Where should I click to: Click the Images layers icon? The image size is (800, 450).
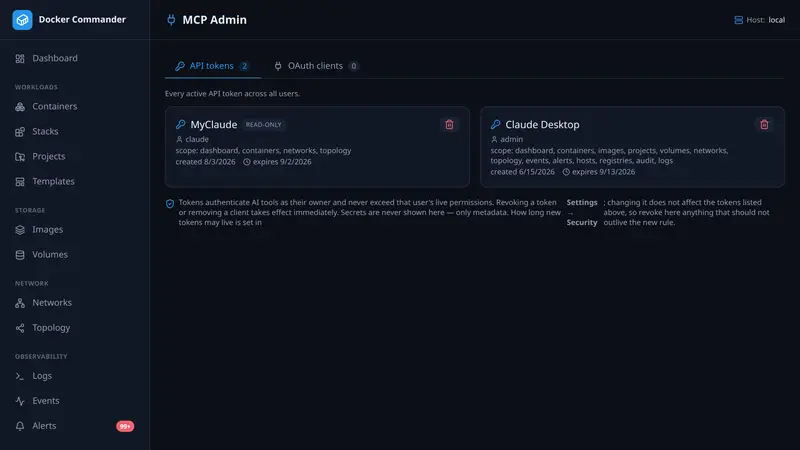[20, 230]
